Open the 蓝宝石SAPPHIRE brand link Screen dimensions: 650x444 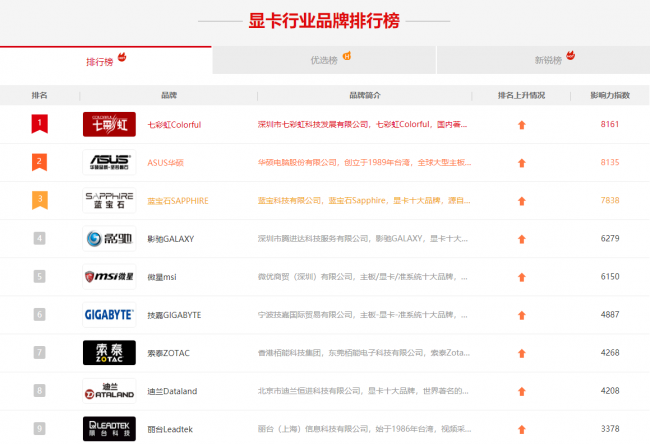coord(178,201)
